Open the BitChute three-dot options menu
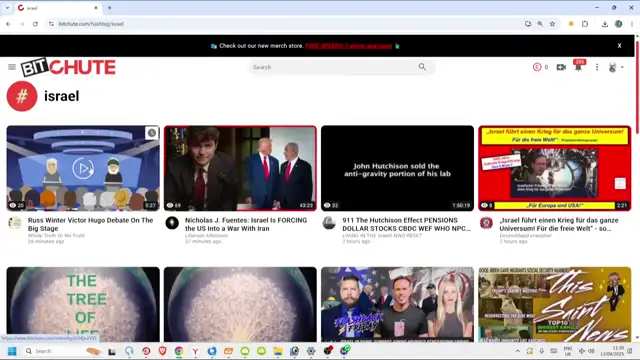The width and height of the screenshot is (640, 360). (x=597, y=67)
